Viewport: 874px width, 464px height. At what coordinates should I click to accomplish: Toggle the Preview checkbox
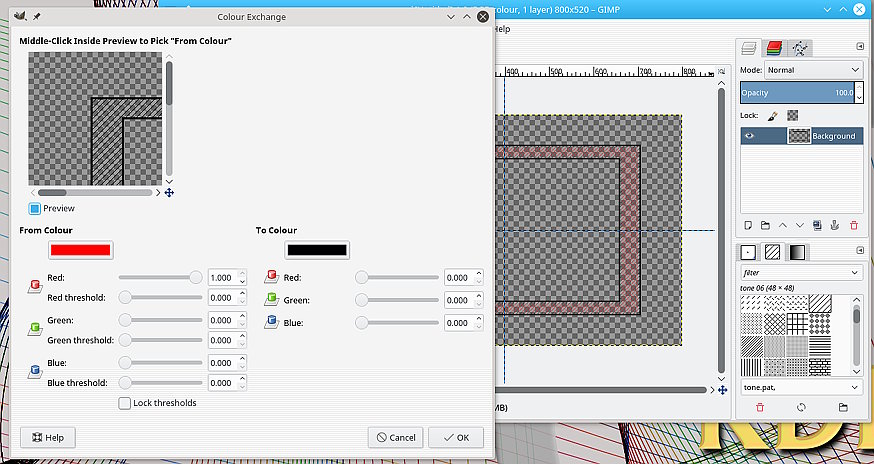click(35, 208)
